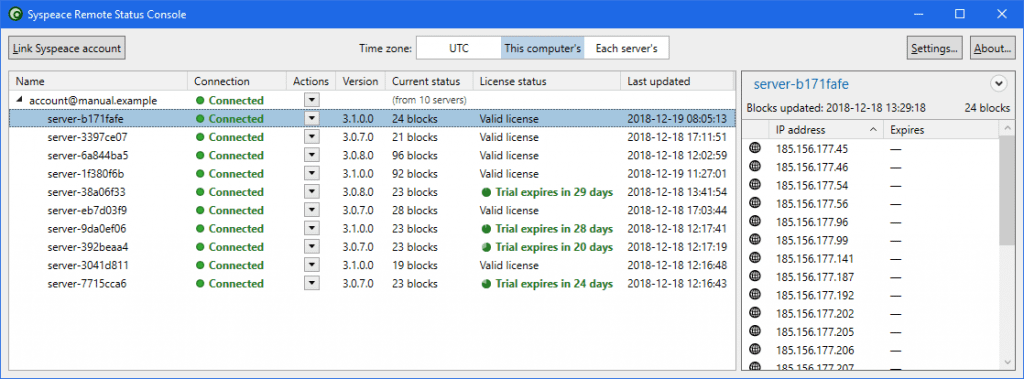Sort by Last updated column header
This screenshot has height=379, width=1024.
(x=677, y=82)
